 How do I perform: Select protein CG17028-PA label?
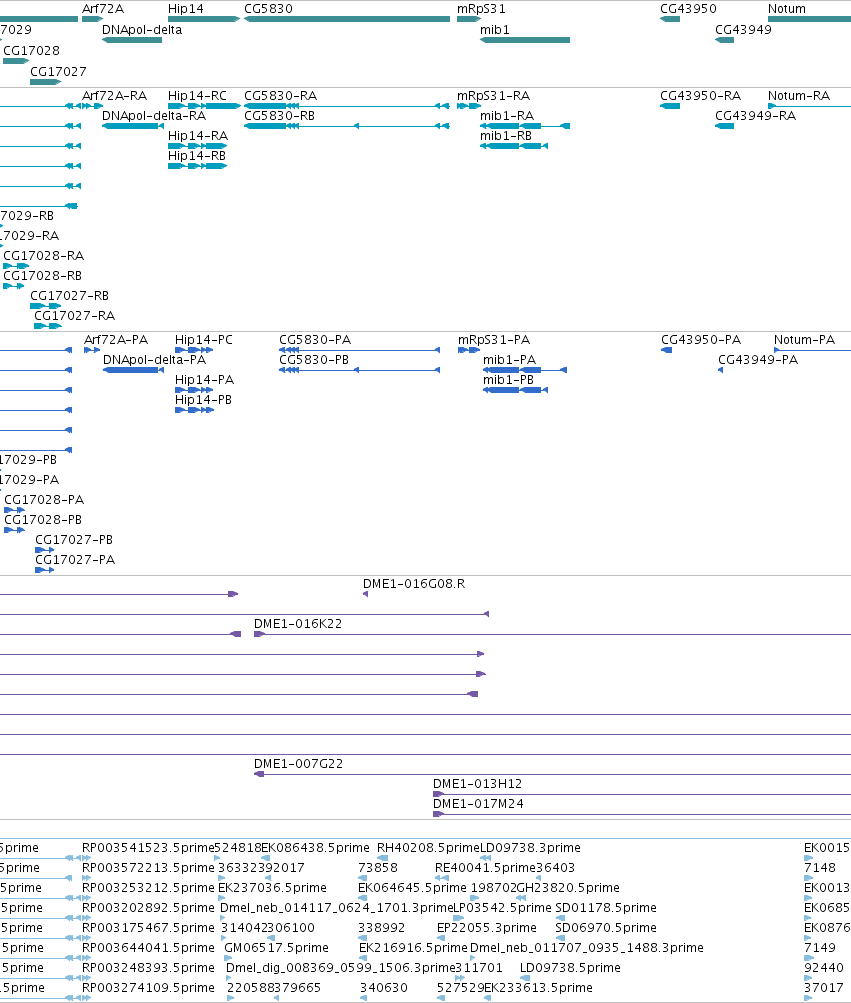(44, 500)
